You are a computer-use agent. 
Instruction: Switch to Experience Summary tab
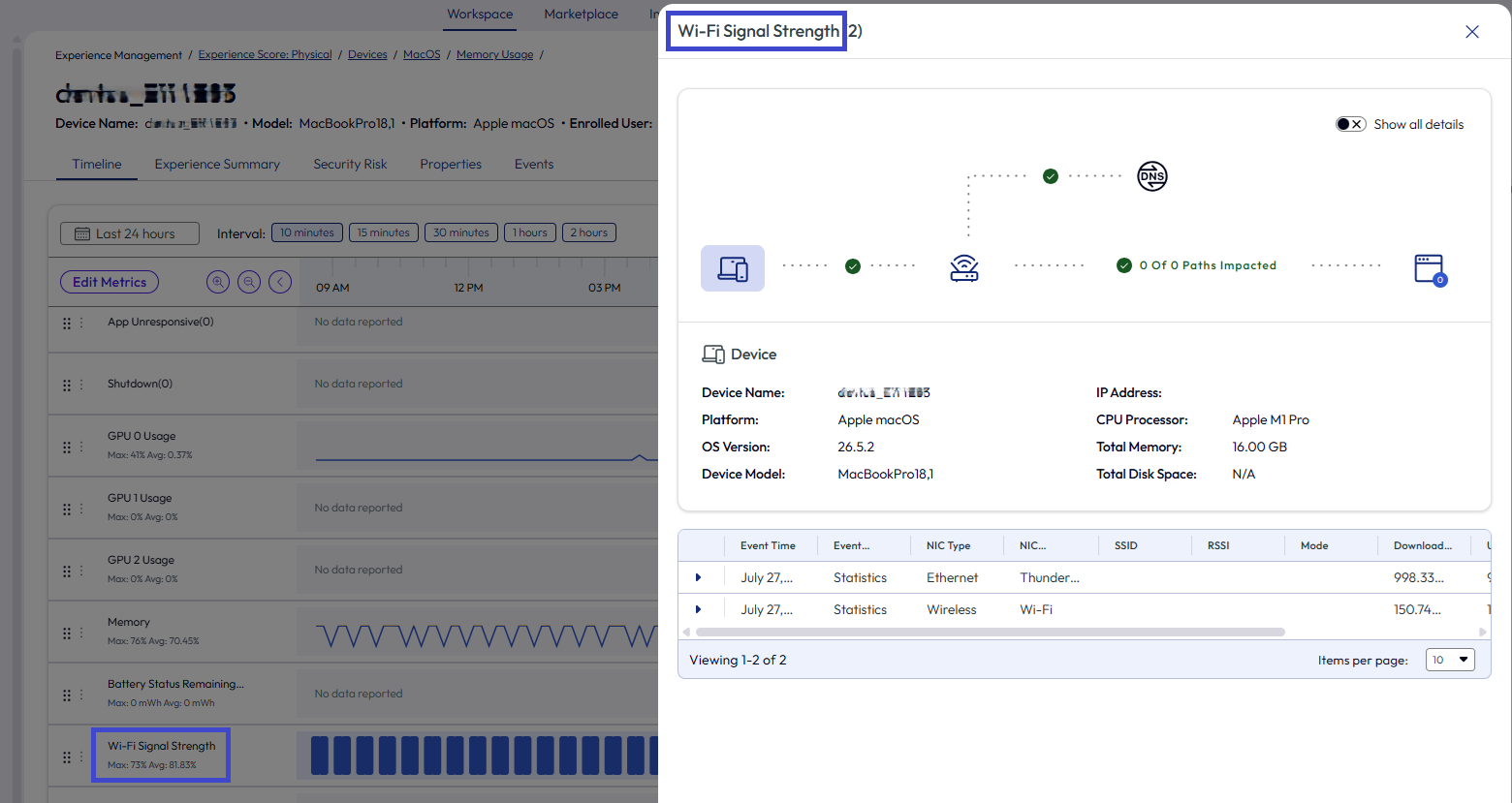[x=217, y=164]
